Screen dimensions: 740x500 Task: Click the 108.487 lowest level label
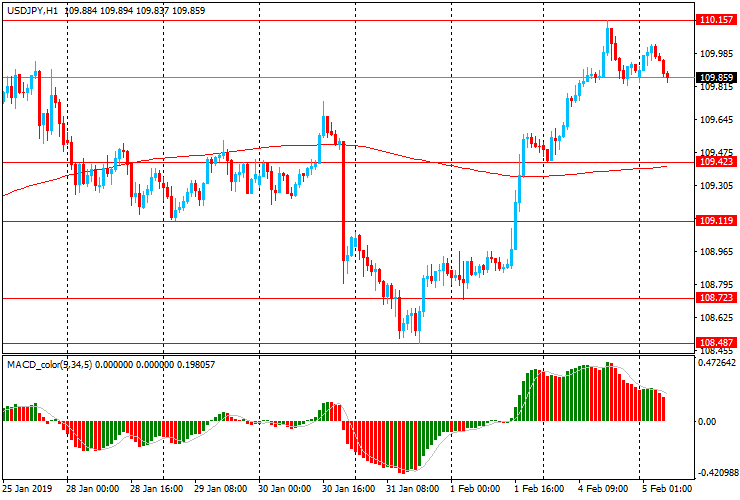tap(716, 342)
